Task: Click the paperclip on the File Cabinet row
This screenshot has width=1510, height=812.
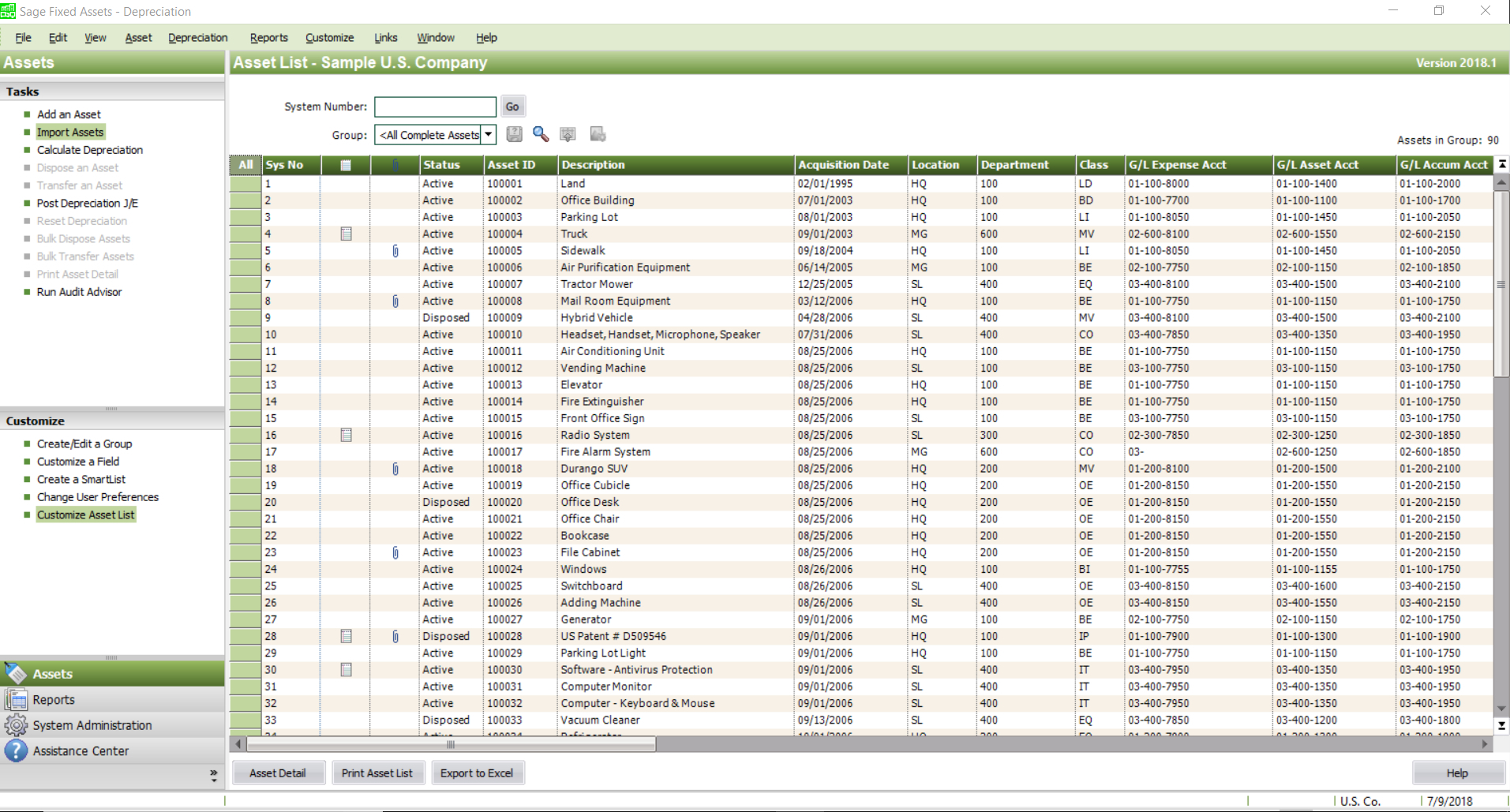Action: click(x=395, y=552)
